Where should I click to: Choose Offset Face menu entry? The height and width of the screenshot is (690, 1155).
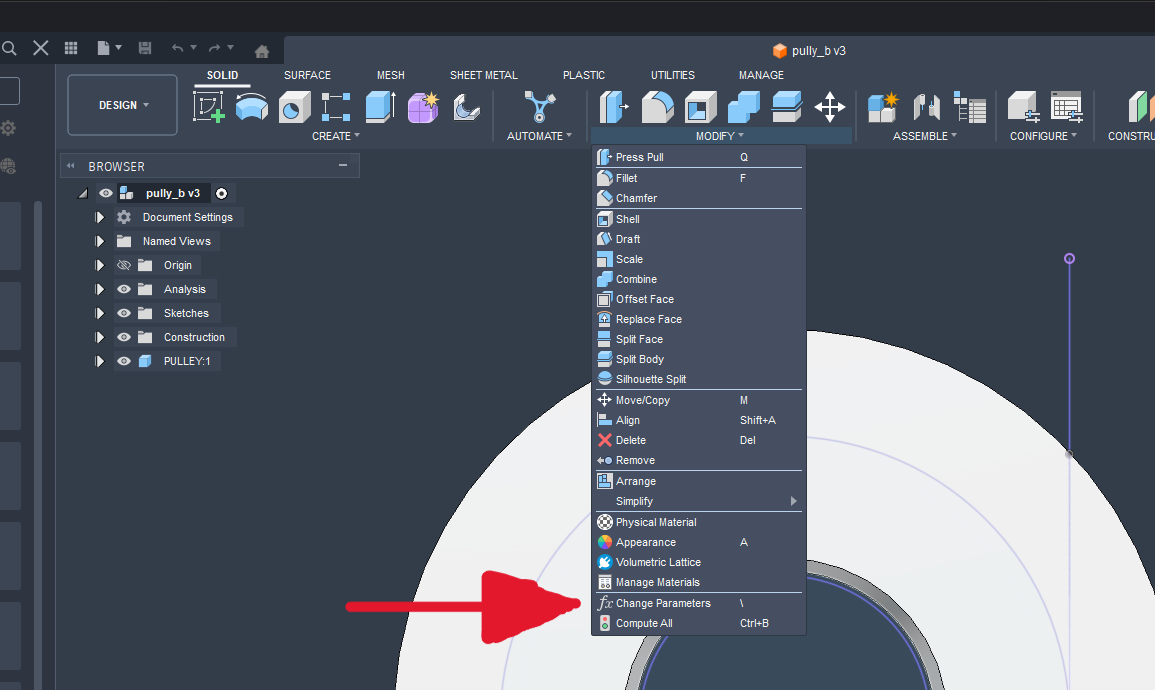698,299
